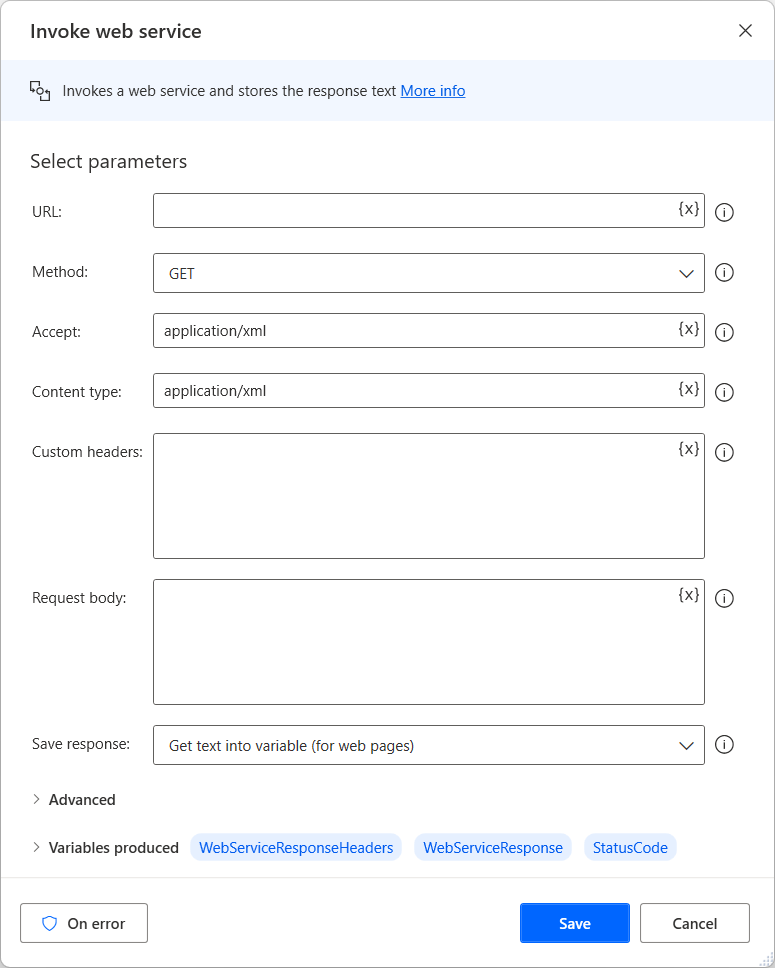Open the On error settings
Screen dimensions: 775x968
tap(83, 922)
